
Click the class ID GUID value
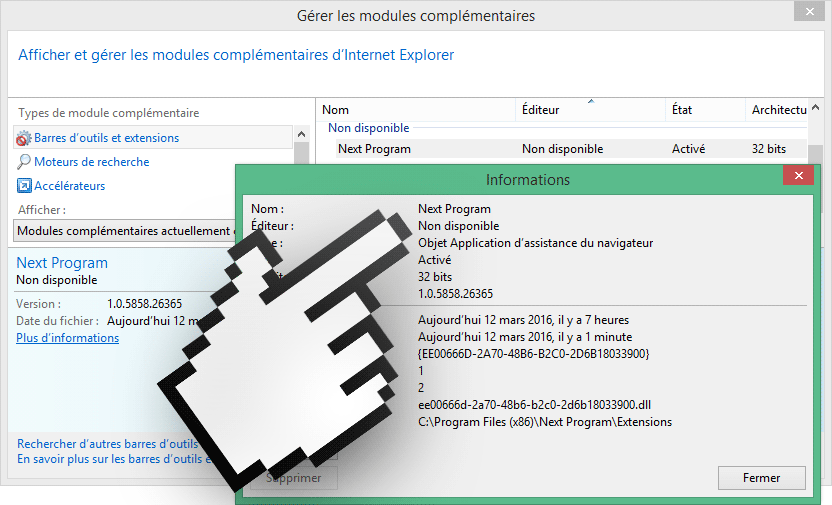534,354
